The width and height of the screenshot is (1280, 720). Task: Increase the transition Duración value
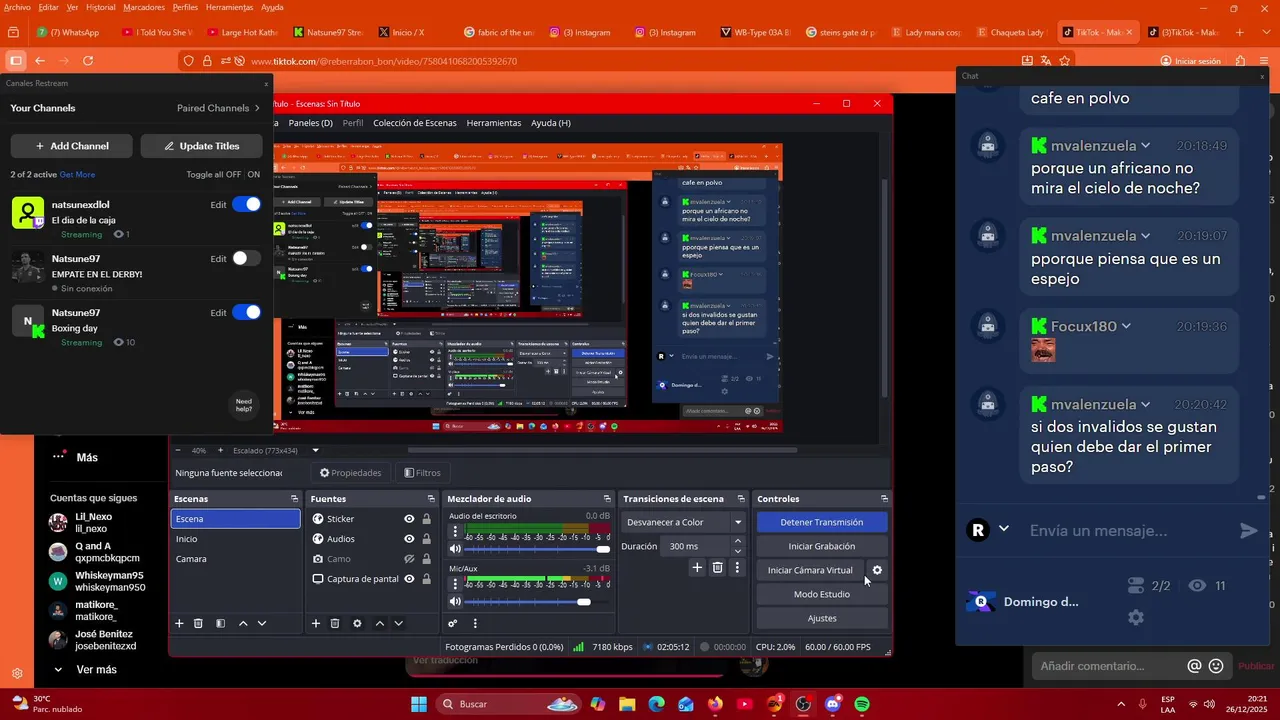coord(738,541)
